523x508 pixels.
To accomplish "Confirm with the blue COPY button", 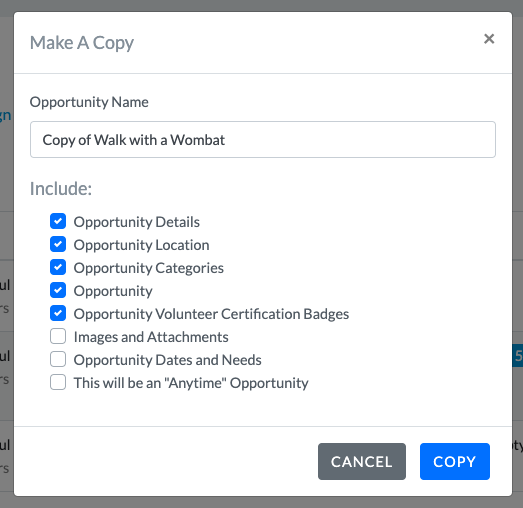I will tap(455, 461).
